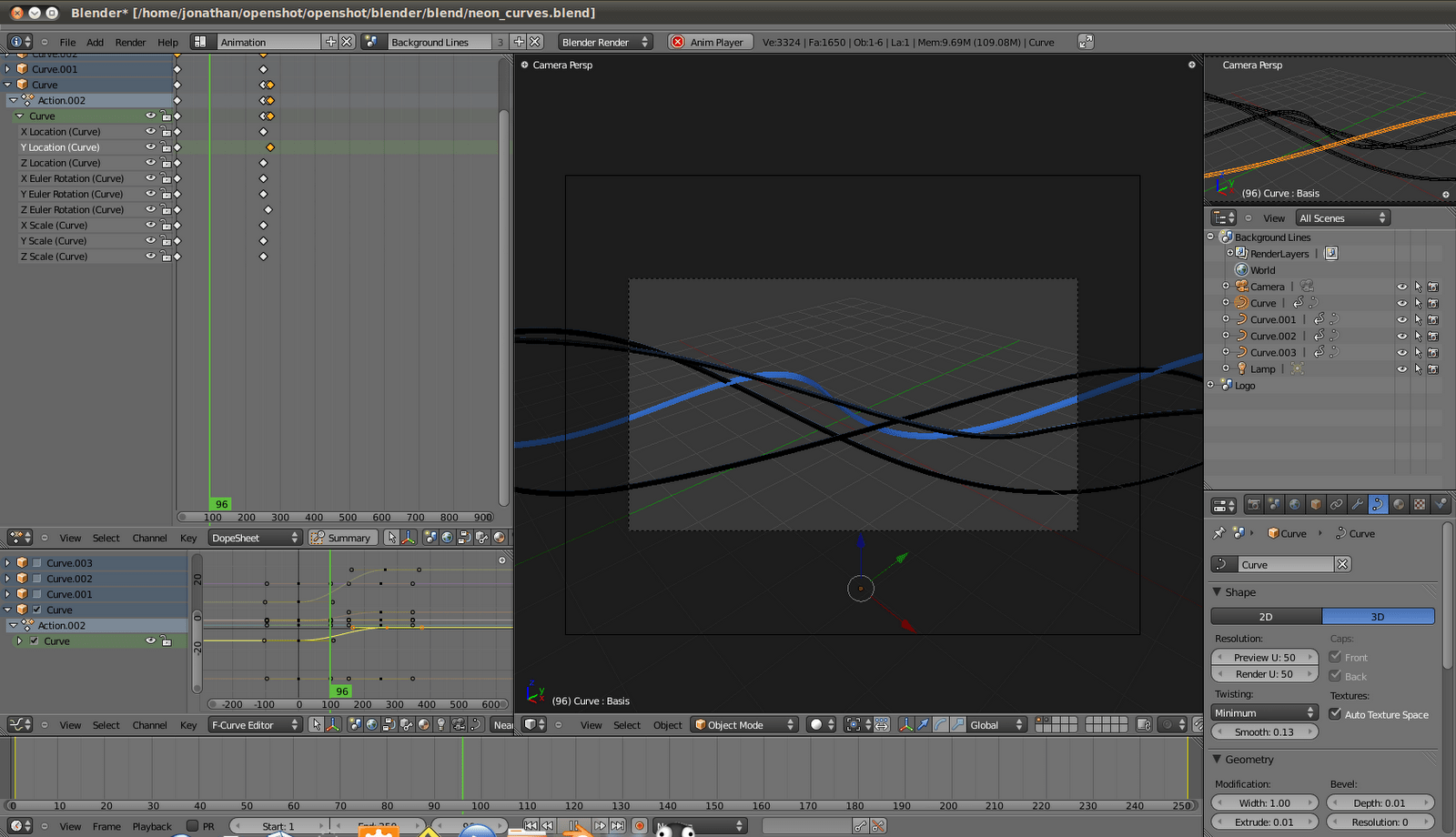Image resolution: width=1456 pixels, height=837 pixels.
Task: Select the Constraints tab with the chain icon
Action: click(1336, 504)
